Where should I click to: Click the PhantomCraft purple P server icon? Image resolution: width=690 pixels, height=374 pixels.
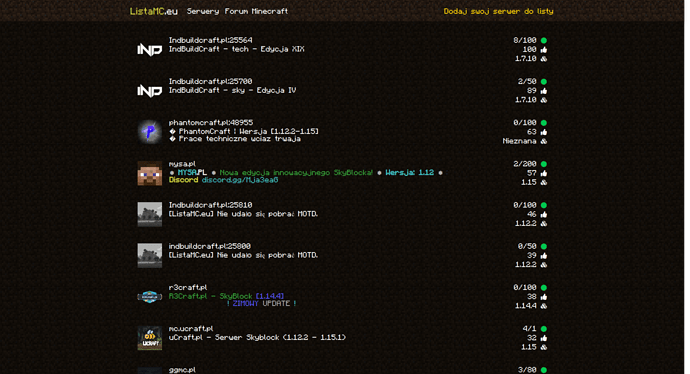click(150, 132)
